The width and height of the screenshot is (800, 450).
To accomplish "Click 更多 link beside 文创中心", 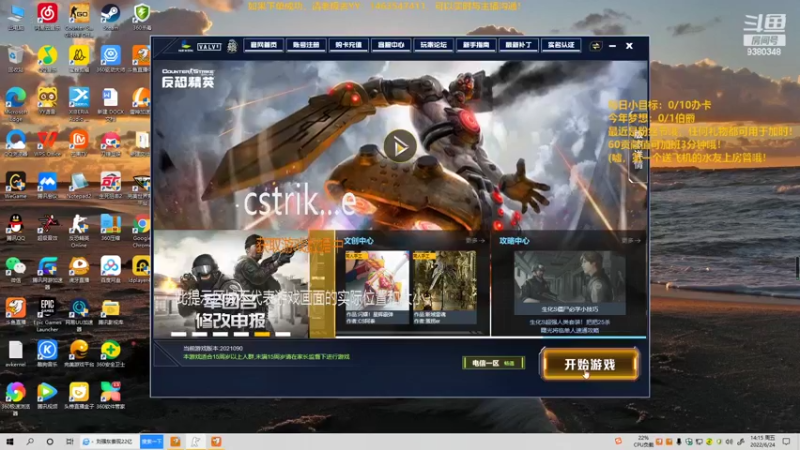I will (474, 240).
